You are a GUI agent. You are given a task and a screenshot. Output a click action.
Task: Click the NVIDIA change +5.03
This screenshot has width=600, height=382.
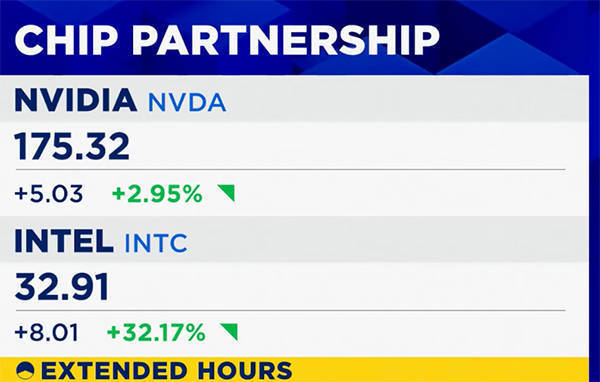(x=49, y=193)
